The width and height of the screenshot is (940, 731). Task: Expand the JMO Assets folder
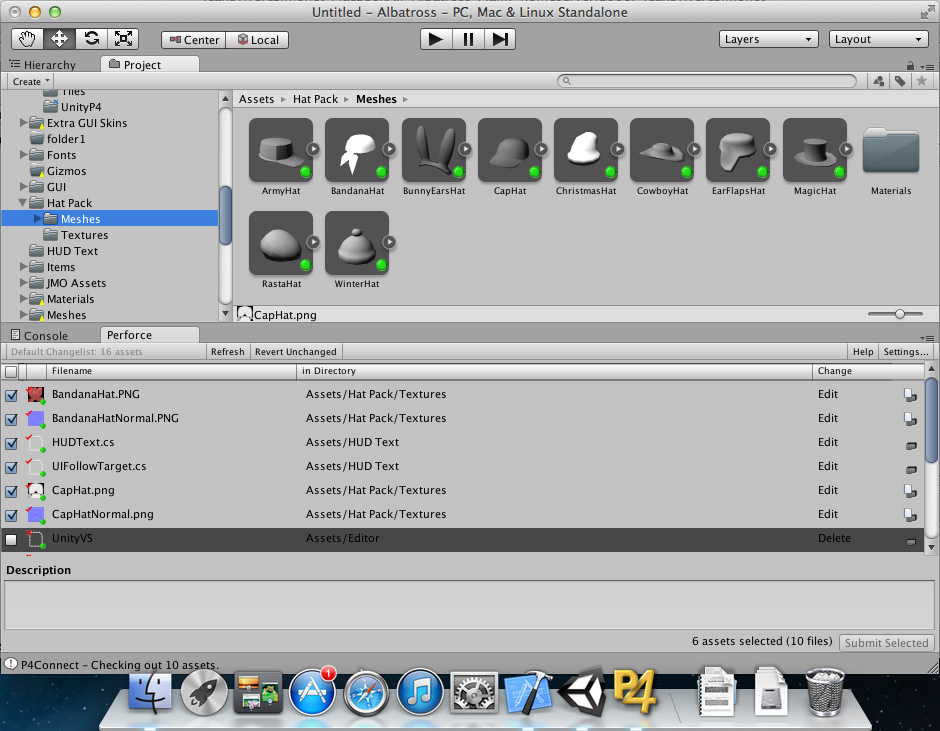pyautogui.click(x=23, y=282)
